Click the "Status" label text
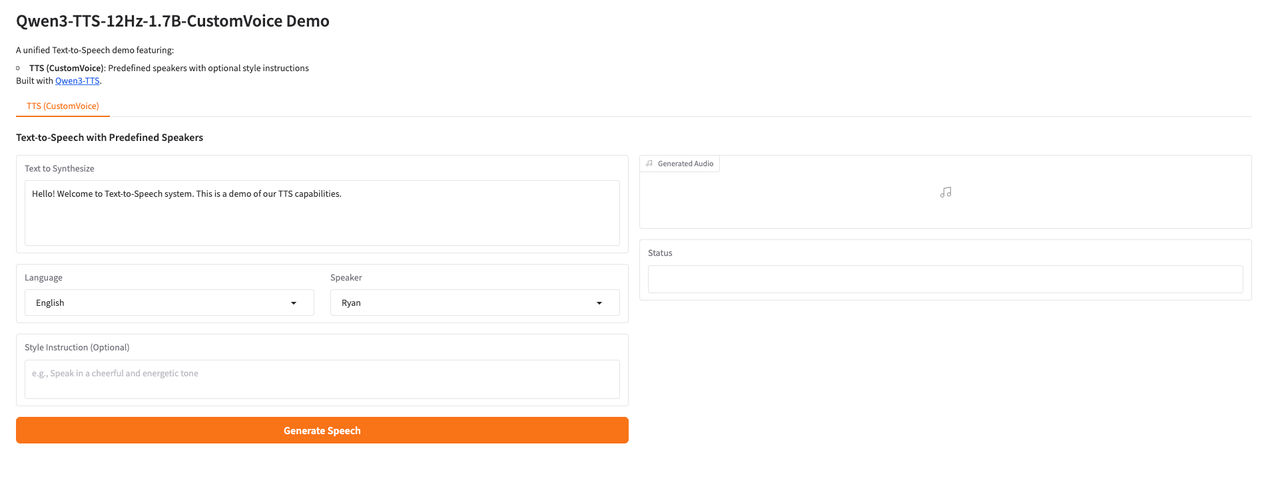 (660, 253)
